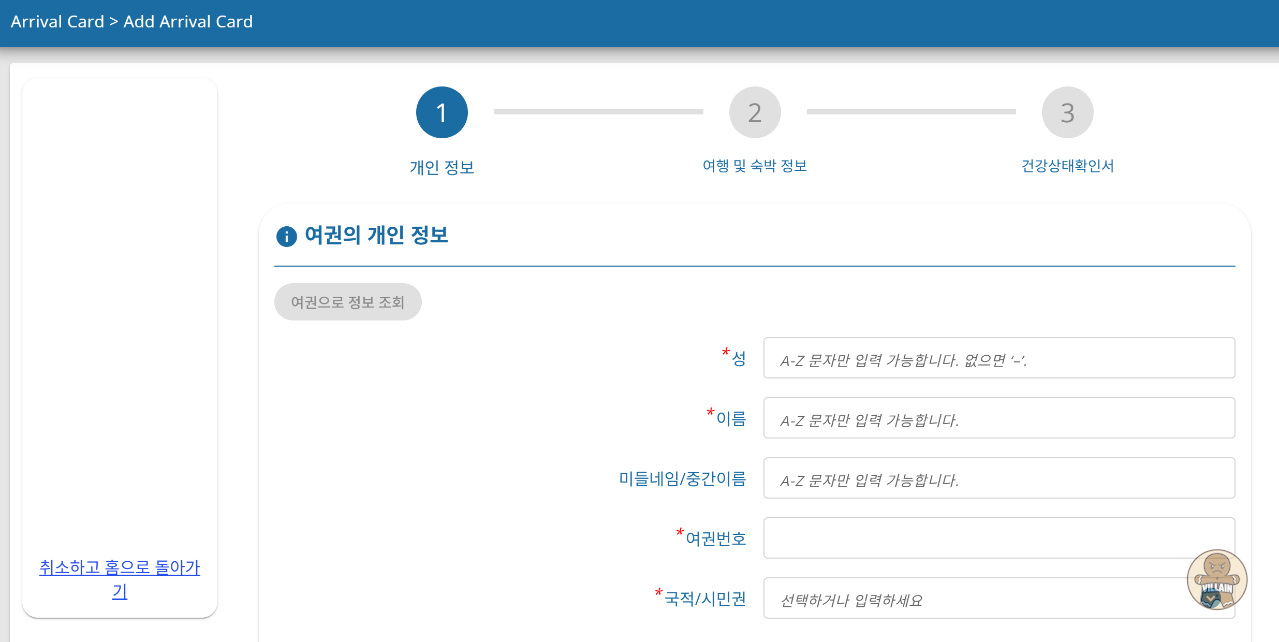Click the Villain mascot avatar icon
Viewport: 1279px width, 642px height.
tap(1217, 580)
